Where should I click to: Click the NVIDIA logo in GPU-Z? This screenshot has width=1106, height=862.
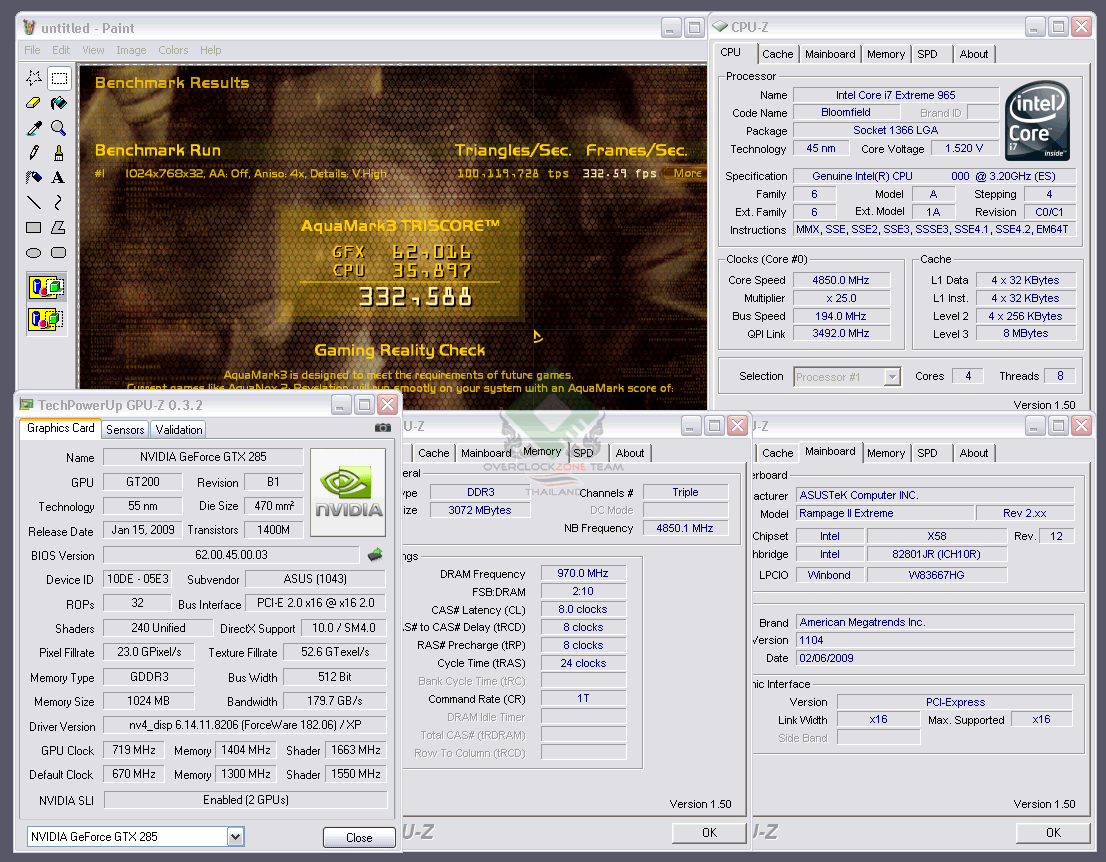[x=348, y=492]
